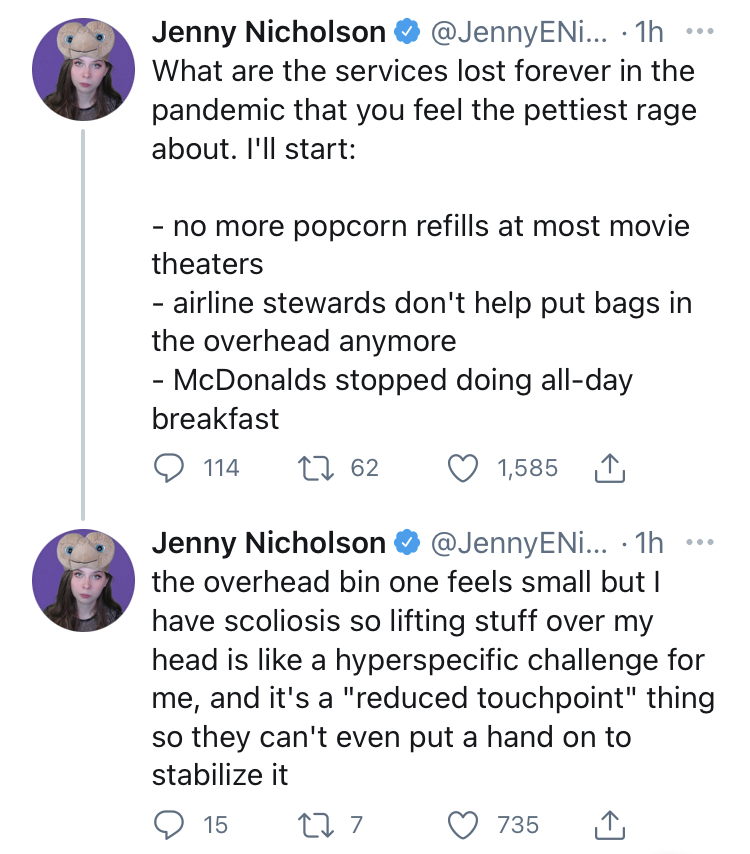
Task: Like the second tweet with 735 likes
Action: [x=463, y=825]
